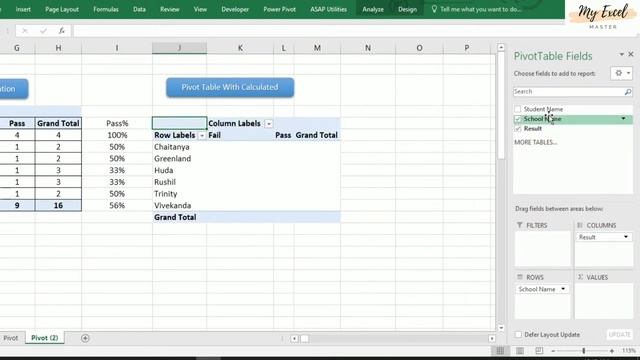Image resolution: width=640 pixels, height=360 pixels.
Task: Click the Tell me lightbulb search box
Action: pos(477,9)
